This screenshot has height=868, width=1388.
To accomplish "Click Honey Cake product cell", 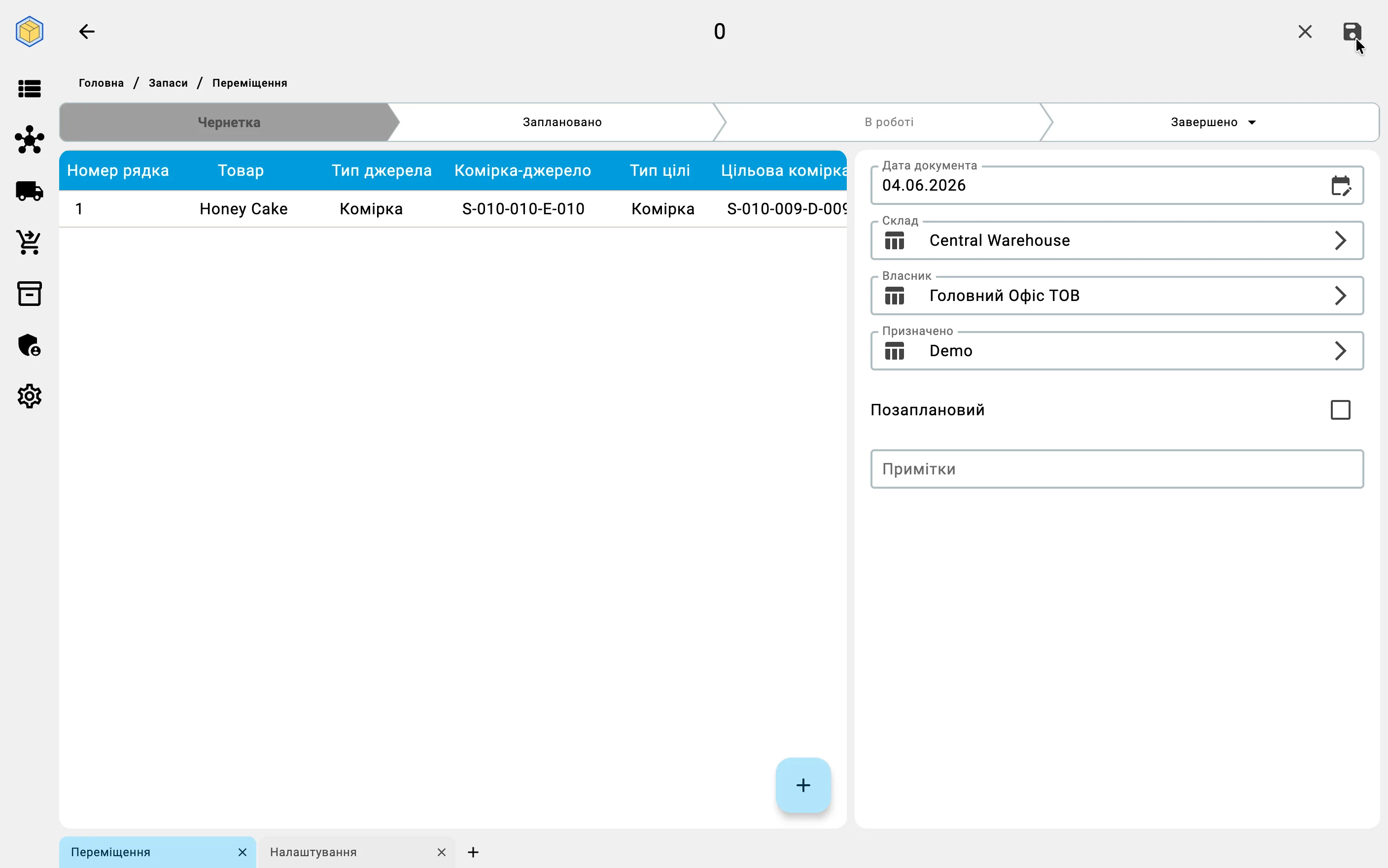I will 243,209.
